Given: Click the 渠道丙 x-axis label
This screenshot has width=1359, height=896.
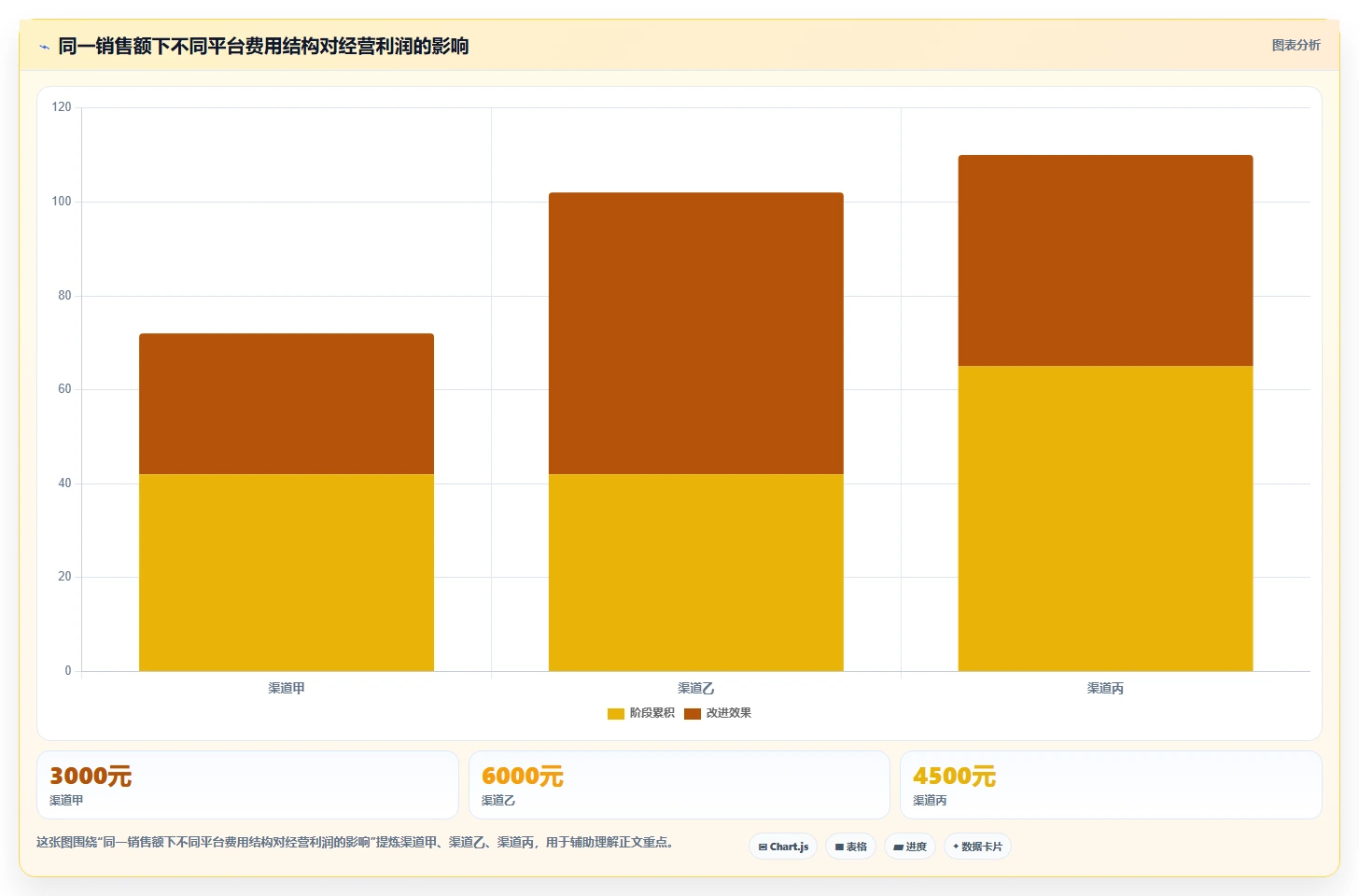Looking at the screenshot, I should [x=1105, y=688].
